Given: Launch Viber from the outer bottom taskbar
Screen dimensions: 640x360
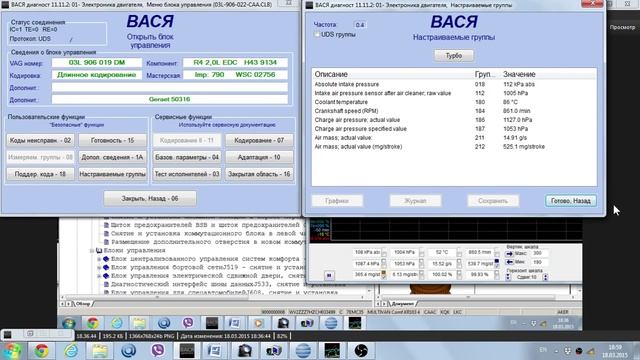Looking at the screenshot, I should click(x=158, y=351).
